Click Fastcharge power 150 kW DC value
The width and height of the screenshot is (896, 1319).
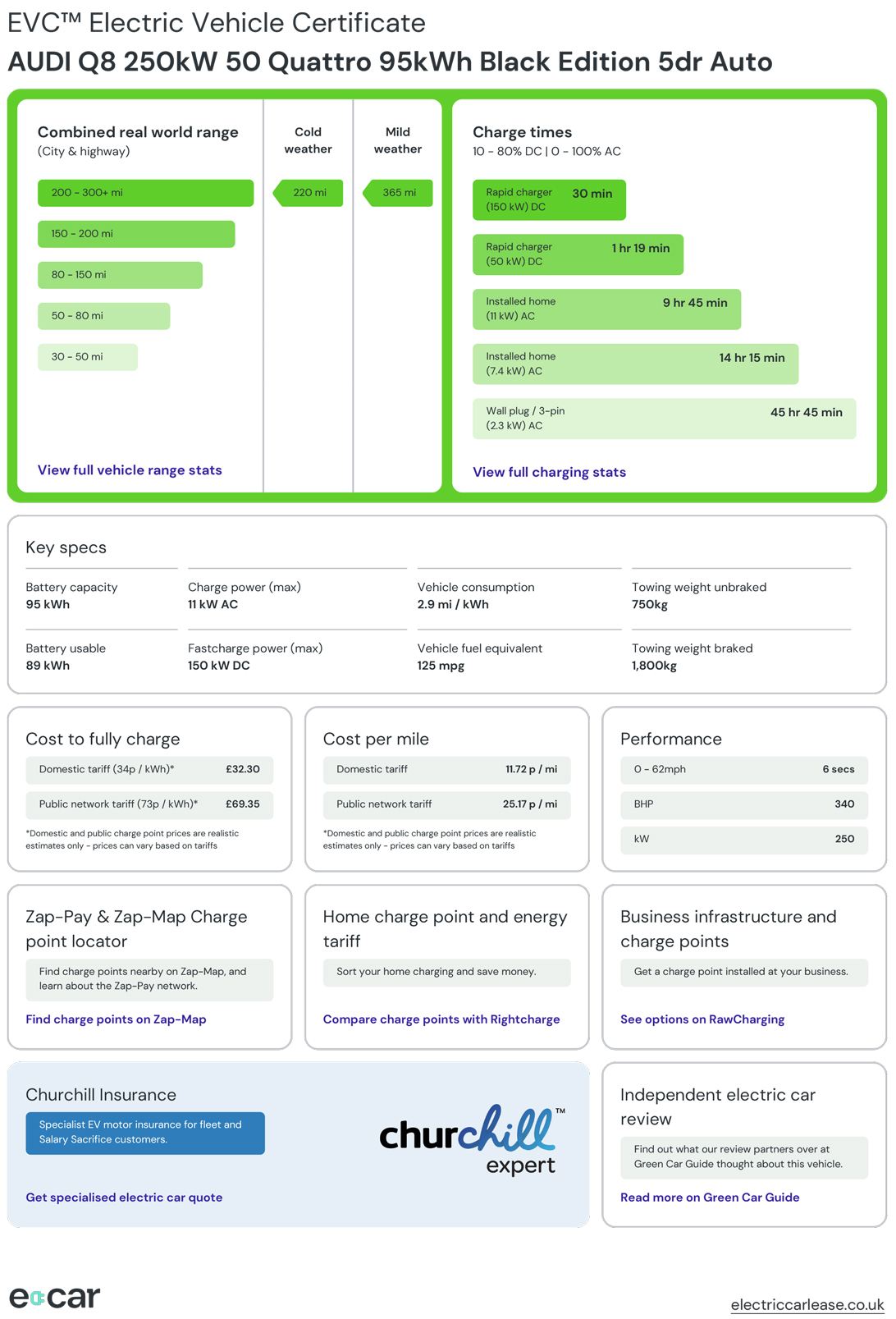tap(218, 666)
